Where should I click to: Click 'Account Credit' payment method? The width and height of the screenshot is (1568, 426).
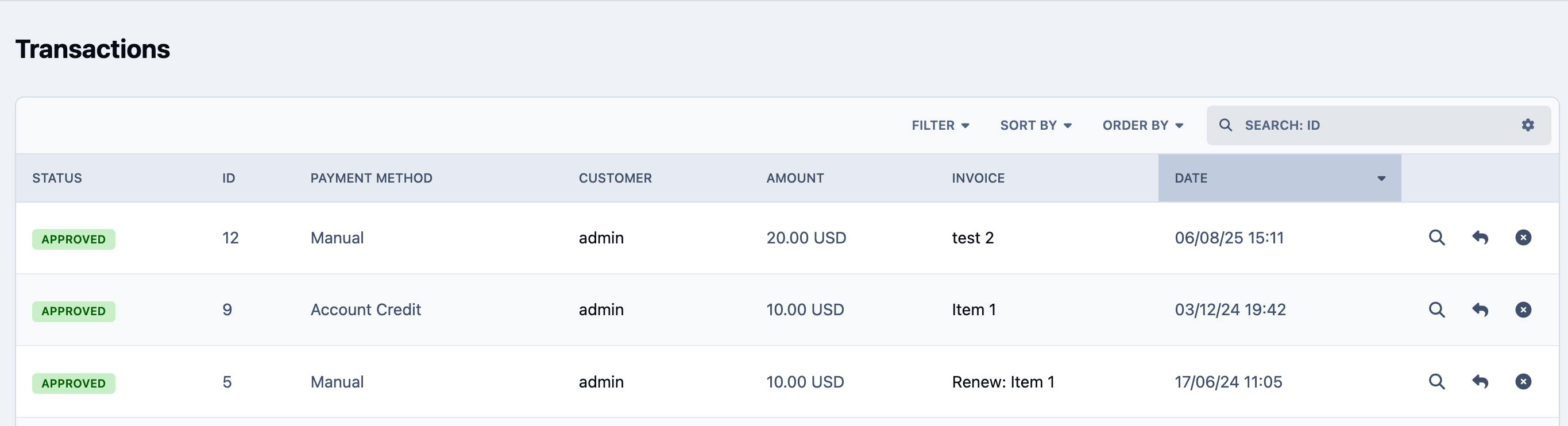tap(366, 310)
